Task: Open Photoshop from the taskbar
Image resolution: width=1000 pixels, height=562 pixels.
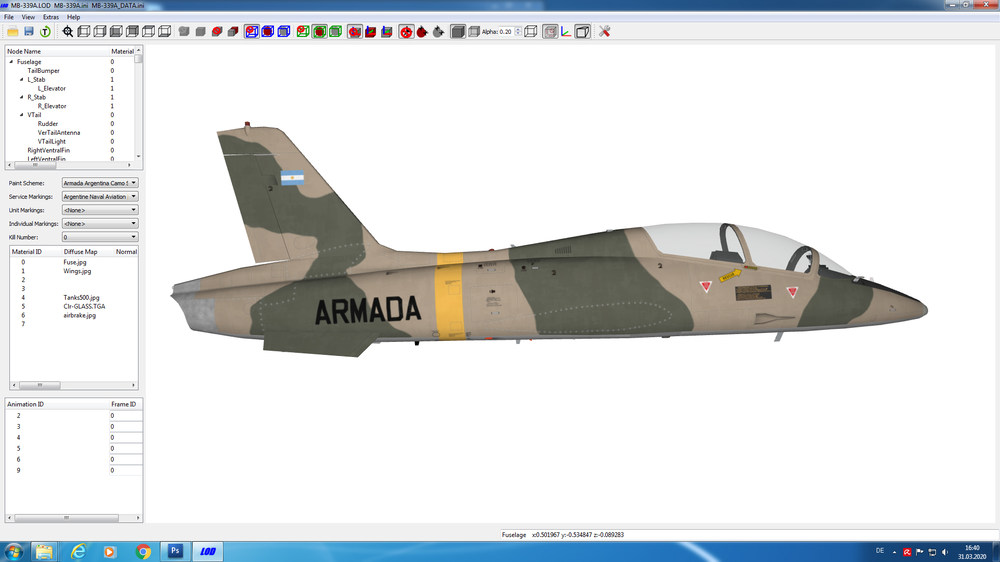Action: (175, 551)
